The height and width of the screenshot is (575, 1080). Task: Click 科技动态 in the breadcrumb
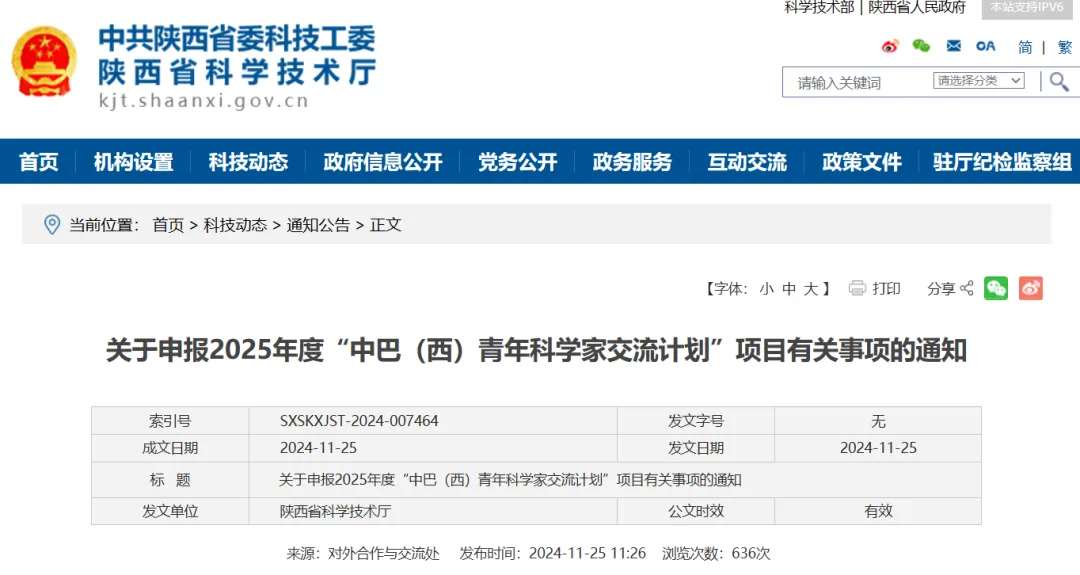coord(235,224)
